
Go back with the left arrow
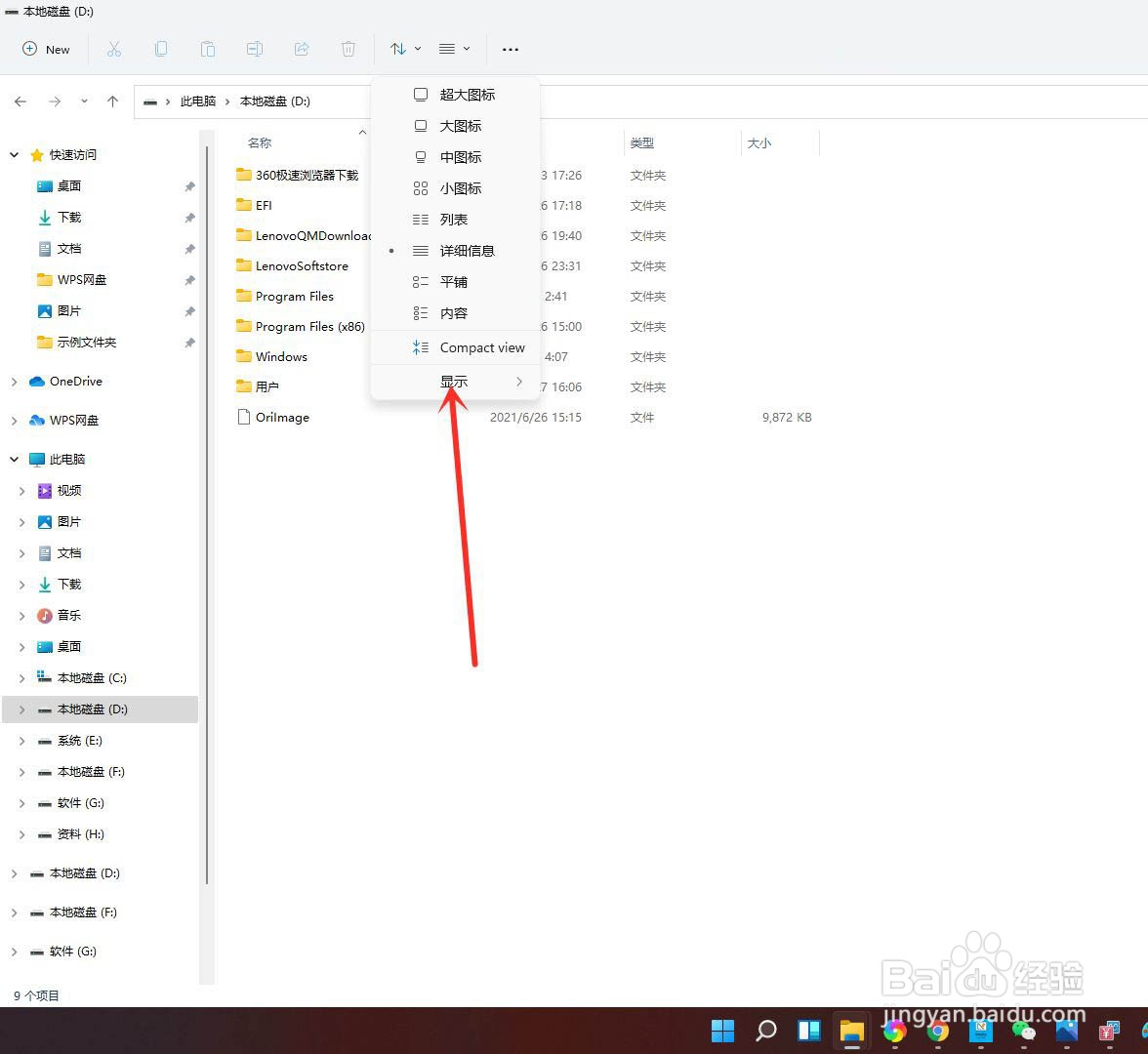point(20,101)
